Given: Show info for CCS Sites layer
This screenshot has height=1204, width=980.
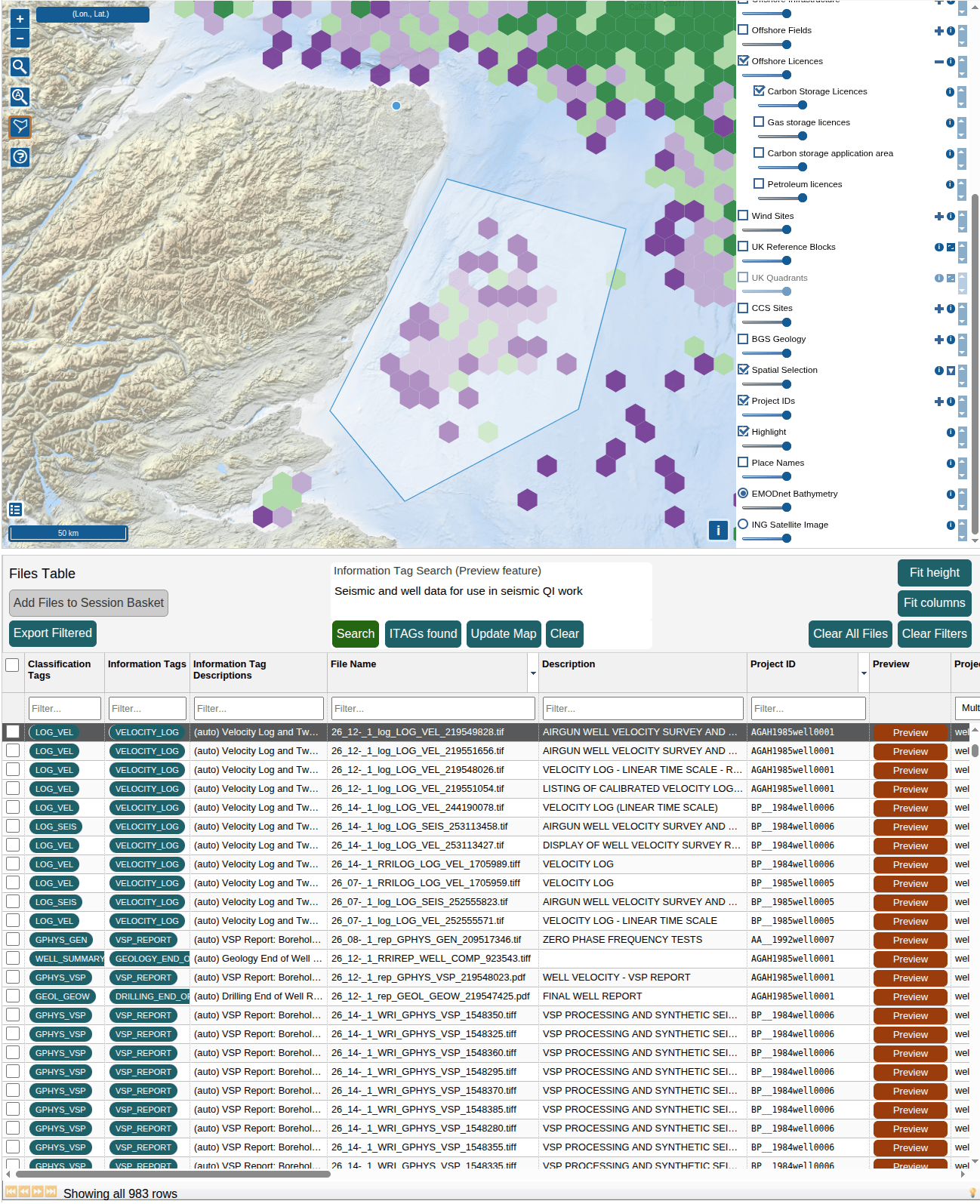Looking at the screenshot, I should coord(951,309).
